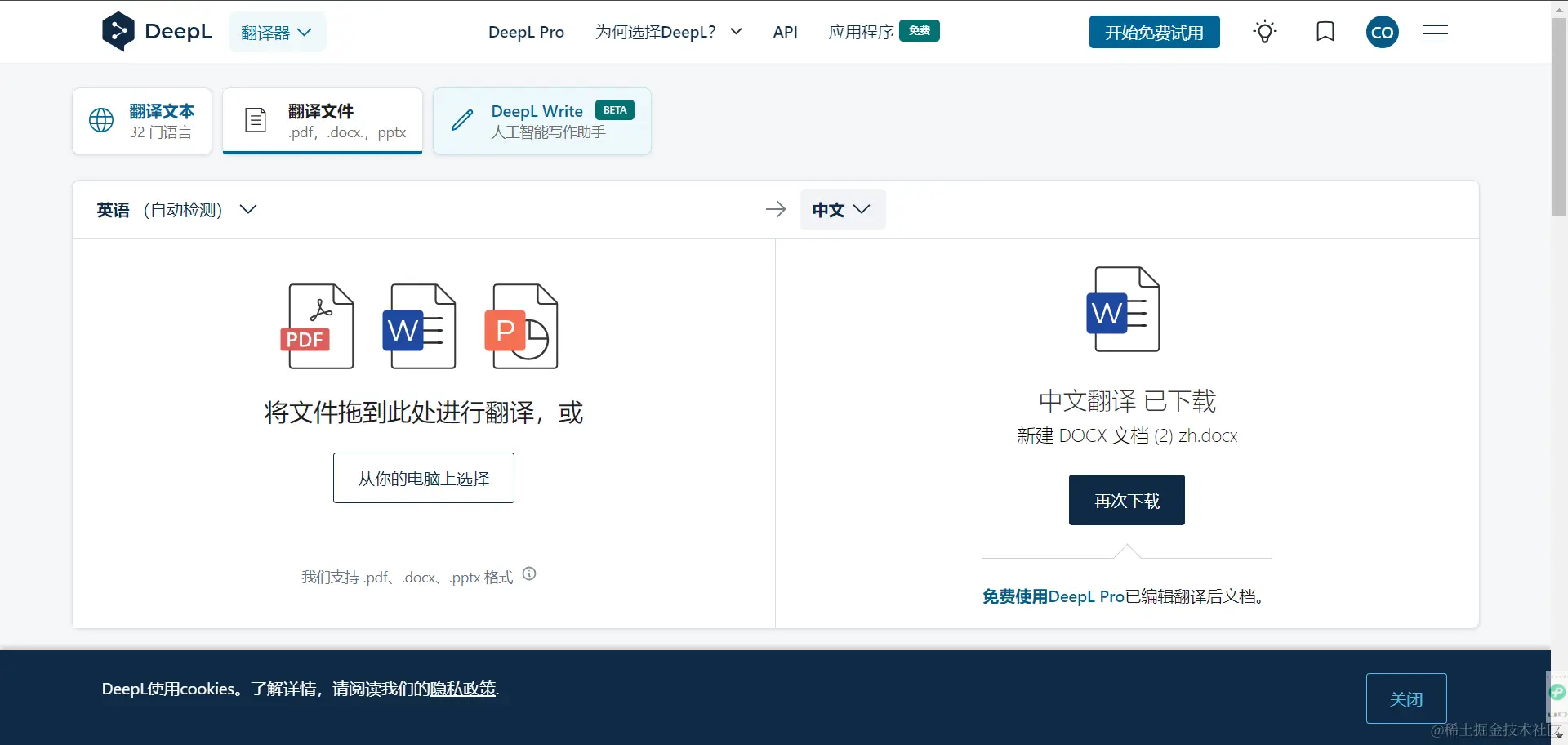The image size is (1568, 745).
Task: Click the PDF file type icon
Action: (x=317, y=326)
